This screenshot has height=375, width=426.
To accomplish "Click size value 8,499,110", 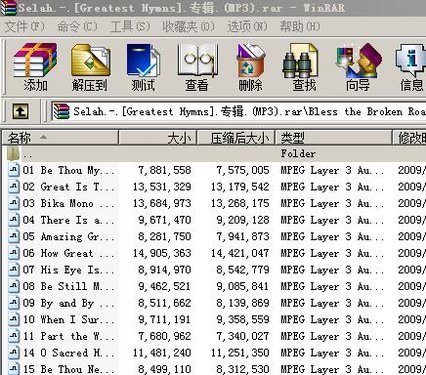I will 165,369.
